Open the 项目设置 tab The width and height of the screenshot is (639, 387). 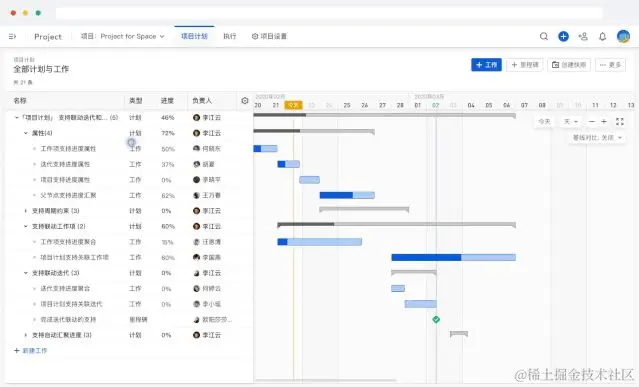coord(269,36)
